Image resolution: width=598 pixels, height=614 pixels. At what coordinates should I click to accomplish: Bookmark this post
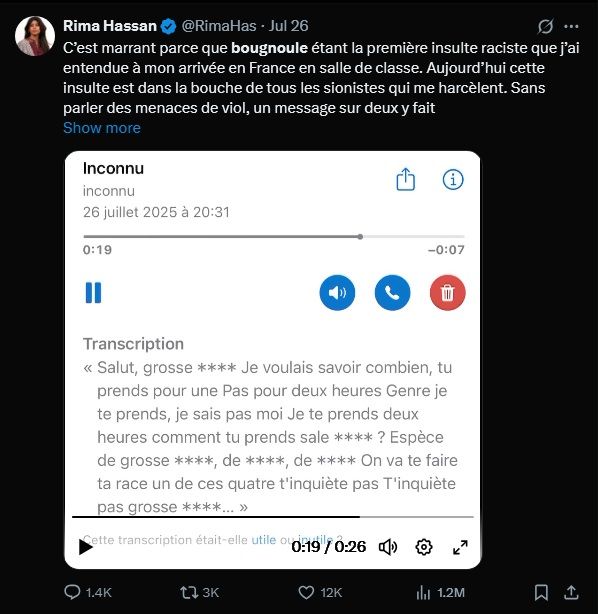coord(541,592)
